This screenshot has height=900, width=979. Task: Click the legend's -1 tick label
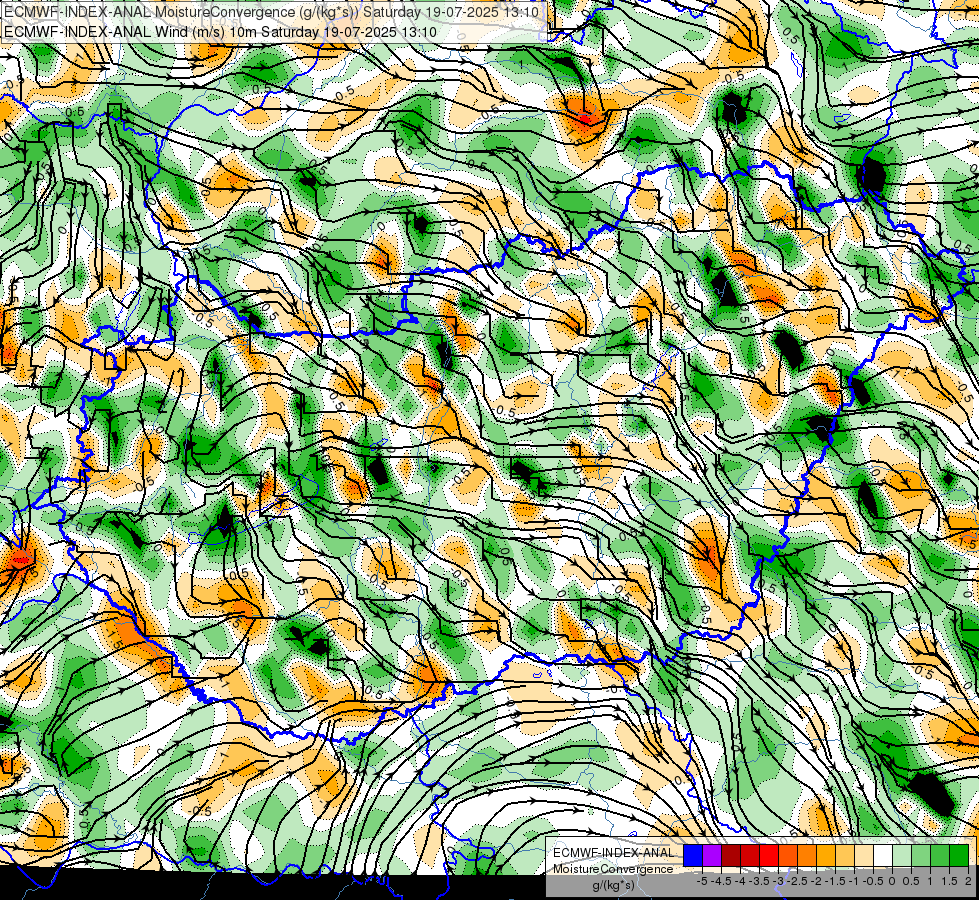tap(854, 881)
